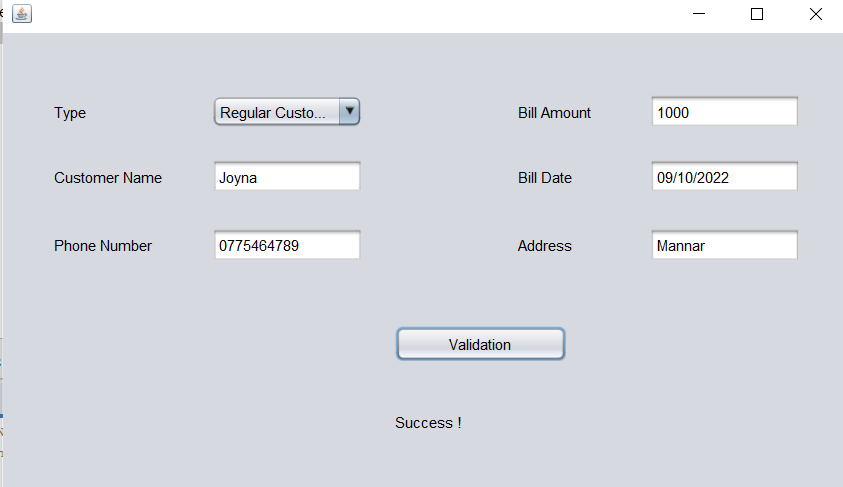Click the Phone Number label

pos(103,246)
